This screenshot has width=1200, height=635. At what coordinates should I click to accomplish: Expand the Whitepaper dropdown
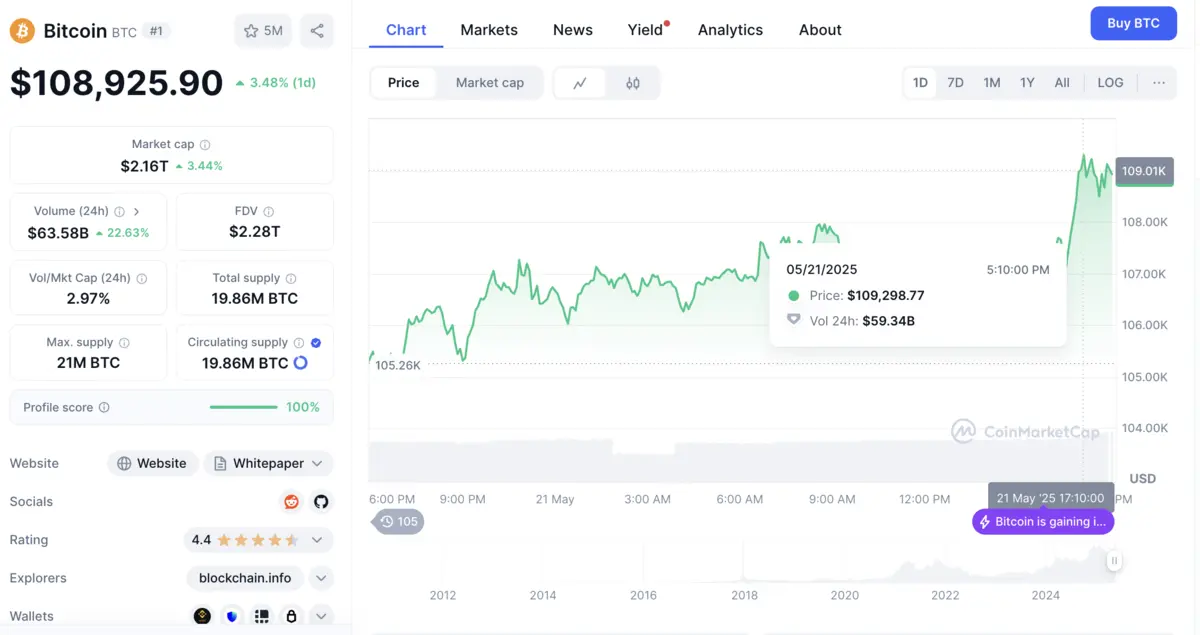point(317,464)
